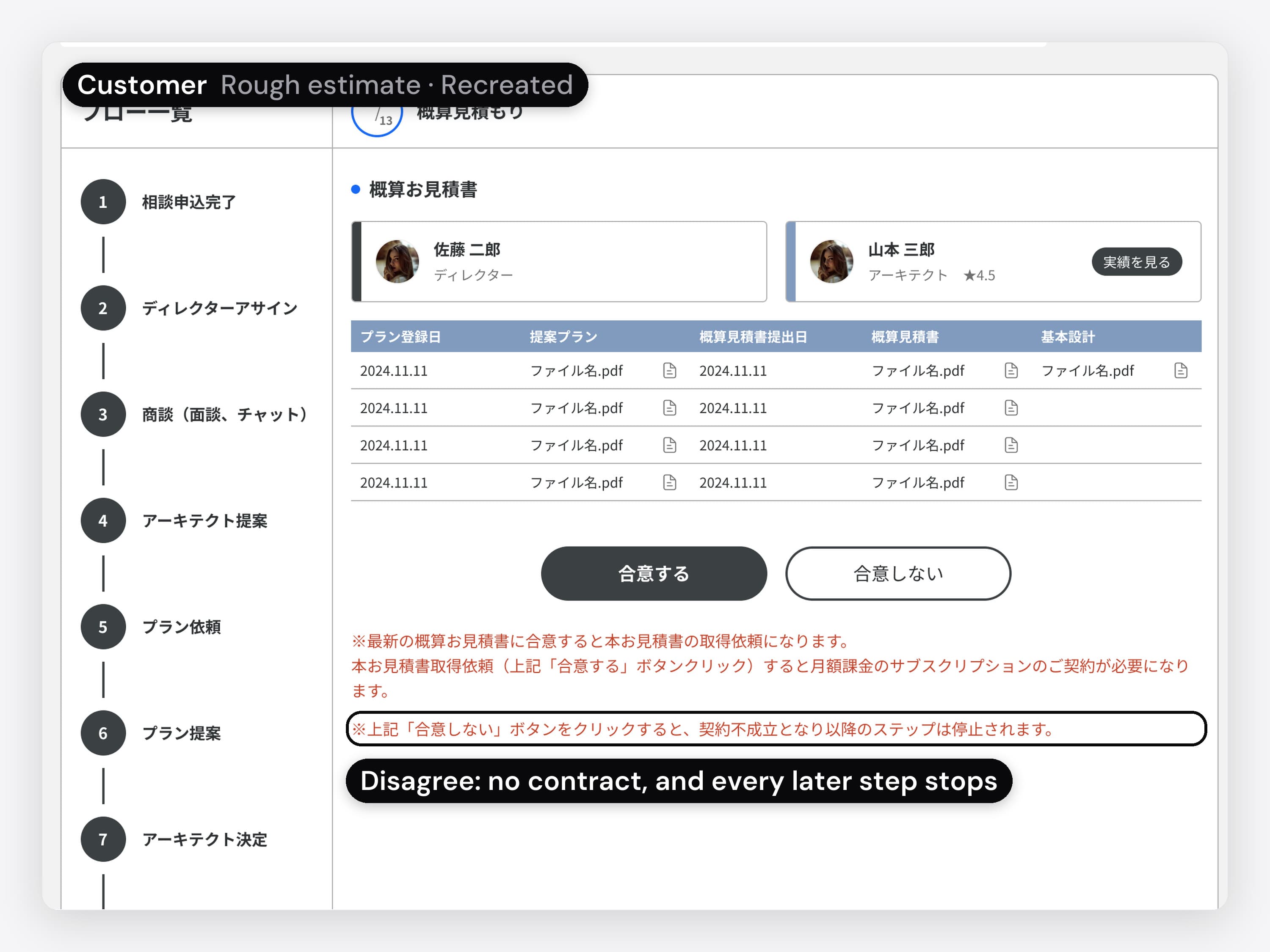Open rough estimate file icon in fourth row
1270x952 pixels.
(1011, 483)
